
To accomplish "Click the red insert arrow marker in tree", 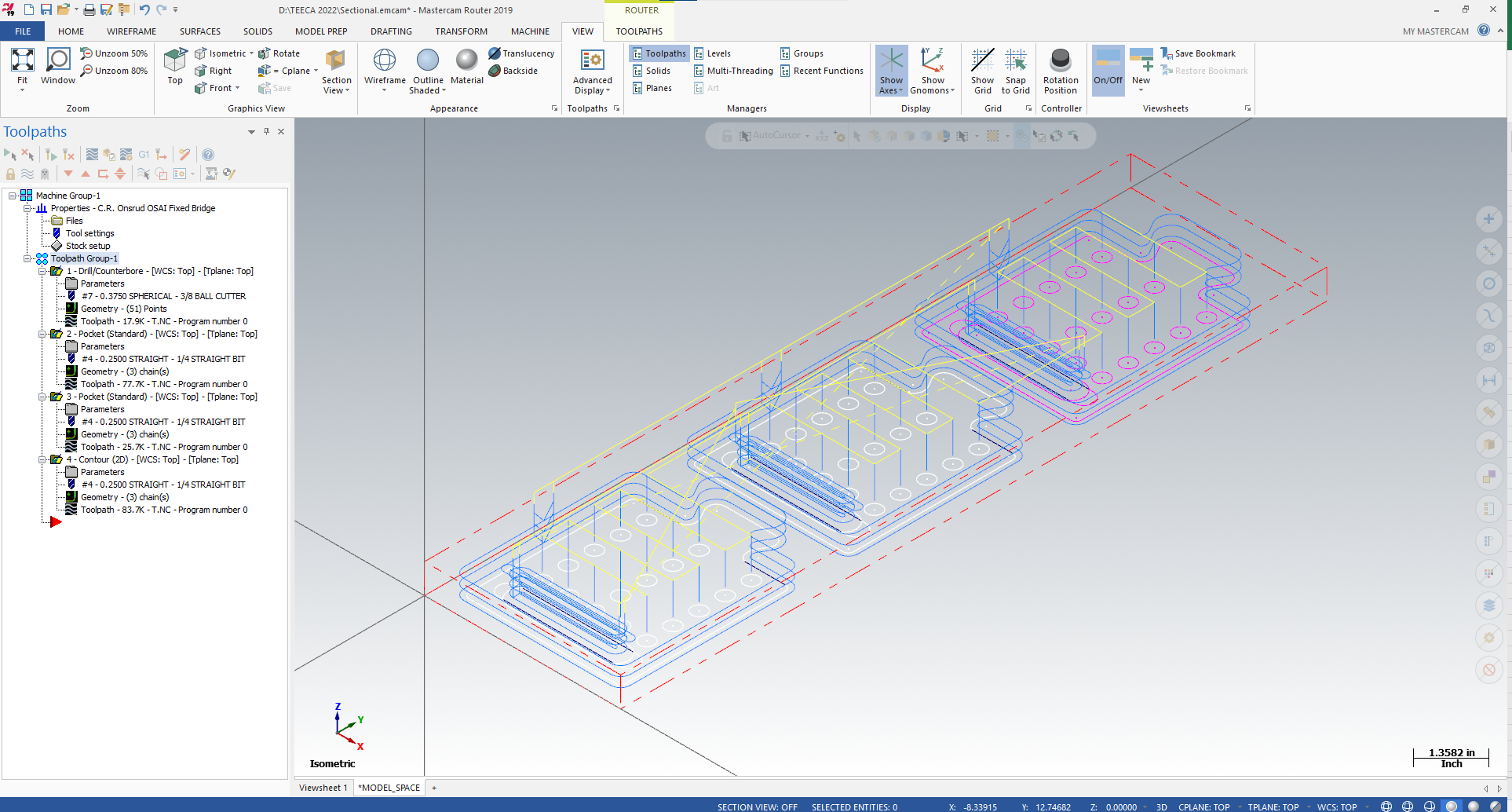I will coord(56,522).
